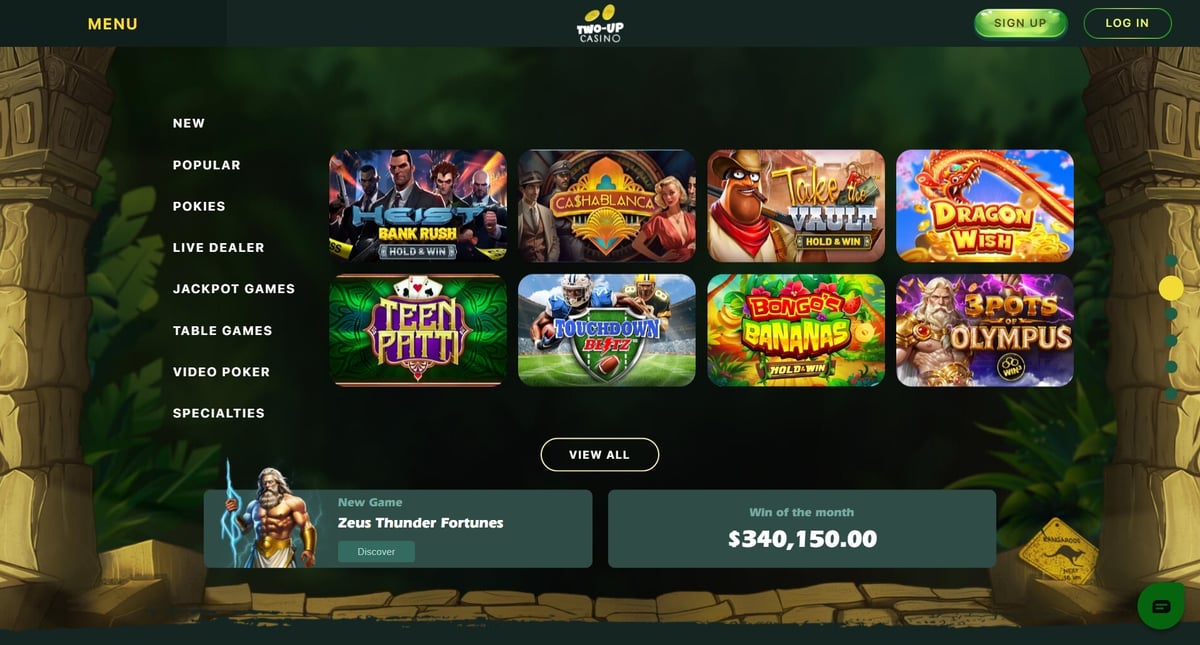Play the Dragon Wish game
This screenshot has width=1200, height=645.
pos(985,206)
